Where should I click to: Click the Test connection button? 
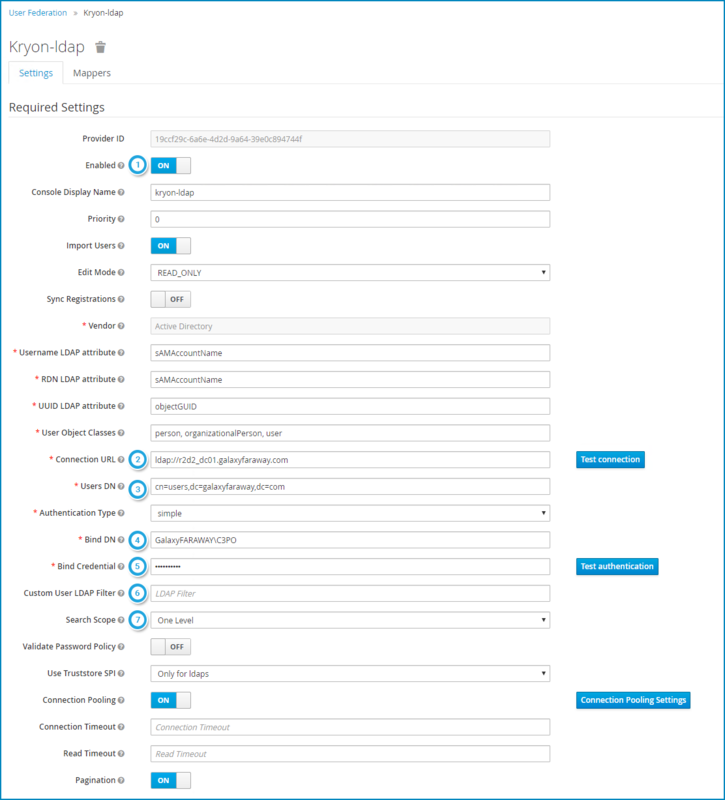click(610, 459)
